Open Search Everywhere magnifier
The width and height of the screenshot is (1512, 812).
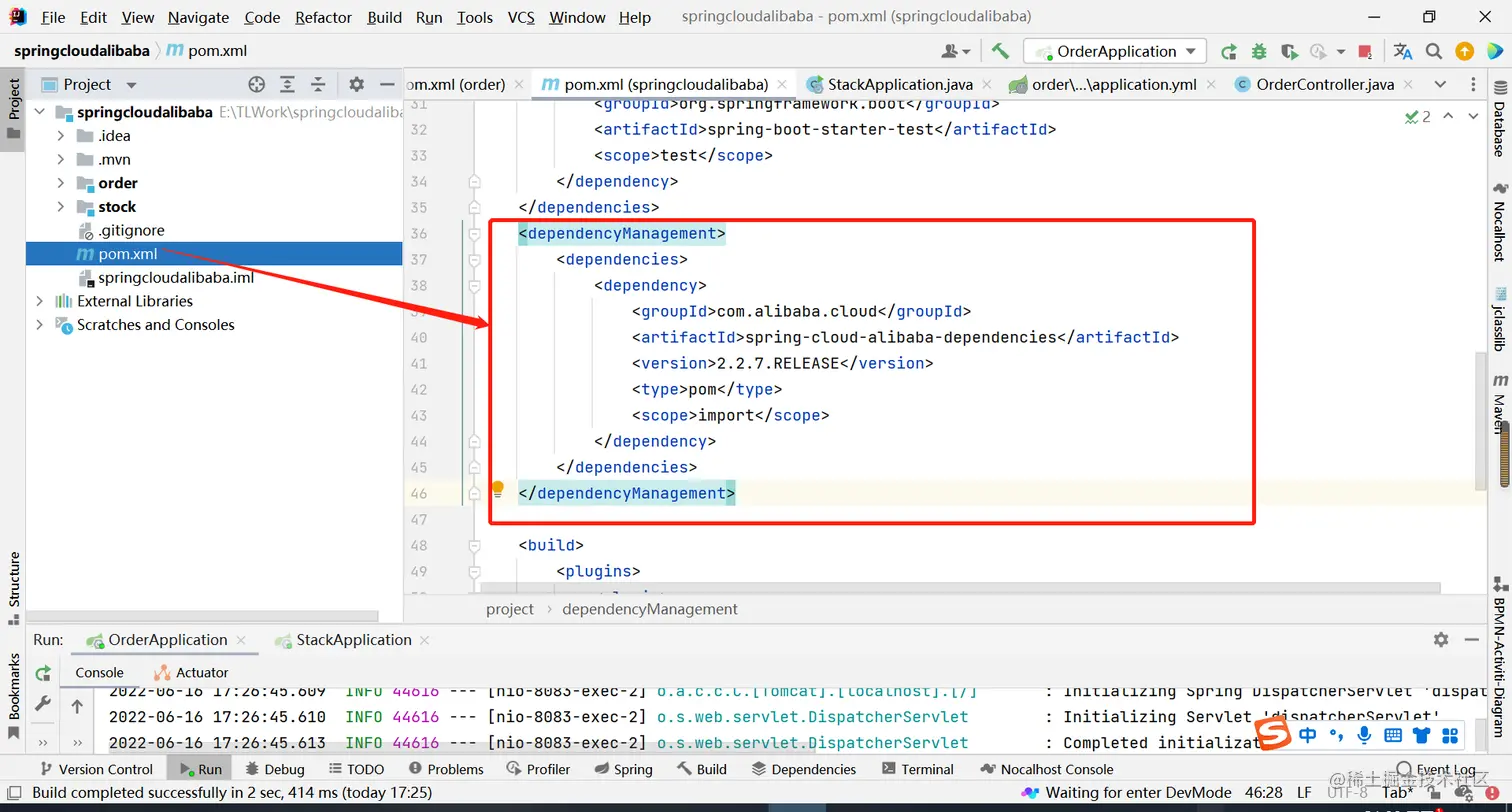click(1433, 51)
